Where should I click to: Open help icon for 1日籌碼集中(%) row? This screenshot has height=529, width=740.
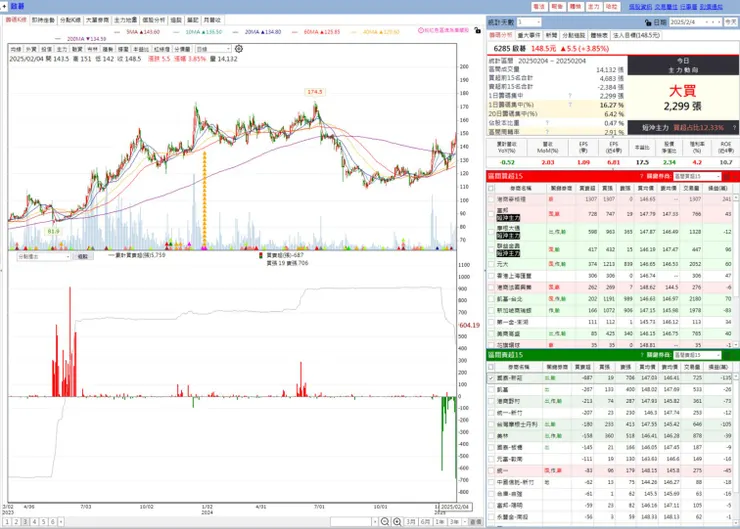point(570,105)
